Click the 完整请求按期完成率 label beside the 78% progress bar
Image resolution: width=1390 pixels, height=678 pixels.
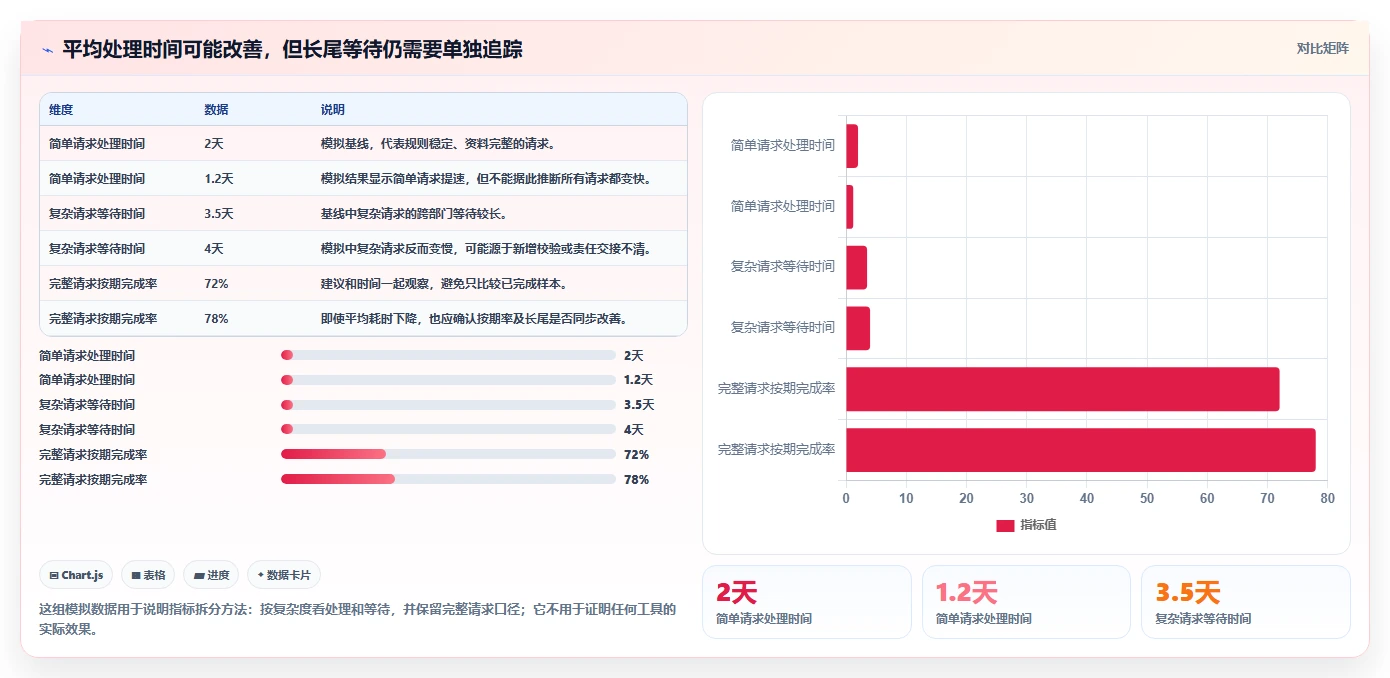93,480
